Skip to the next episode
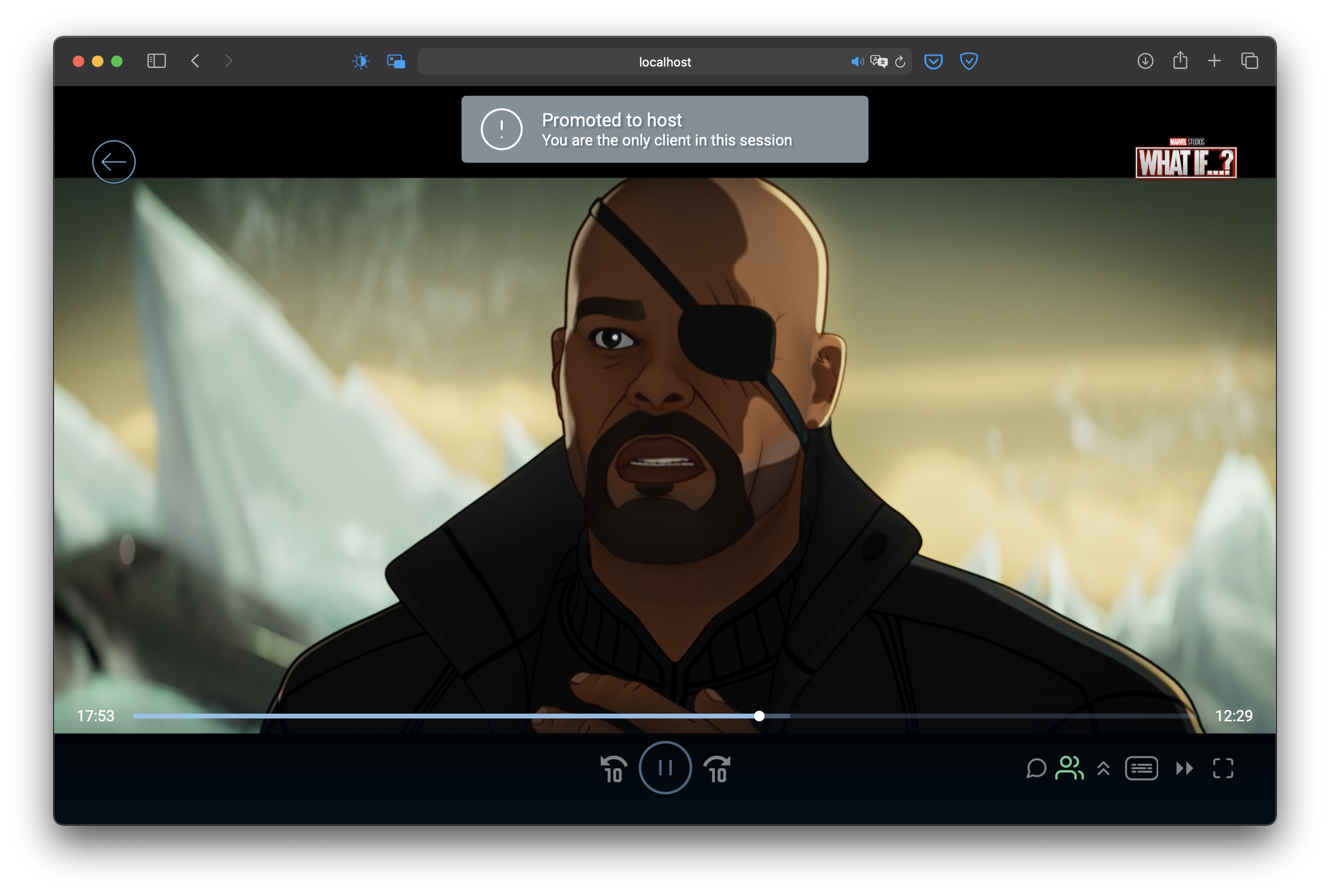This screenshot has width=1330, height=896. click(1184, 769)
